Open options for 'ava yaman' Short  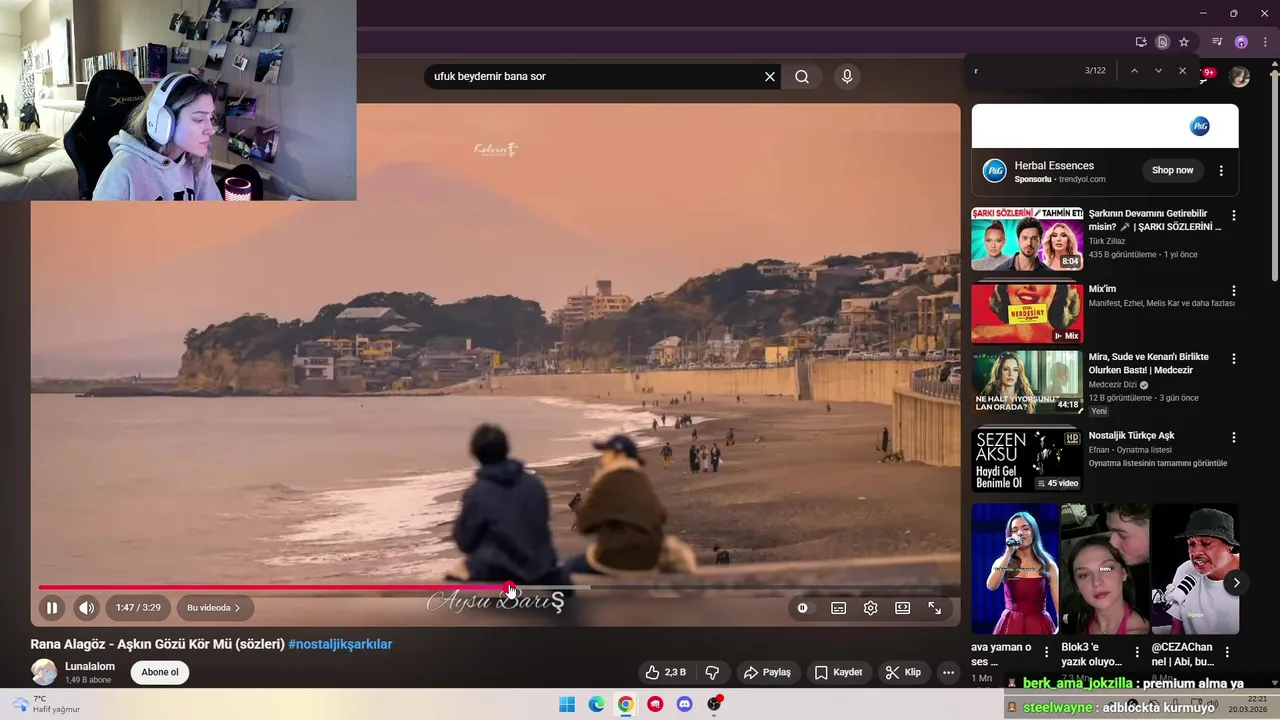1047,652
